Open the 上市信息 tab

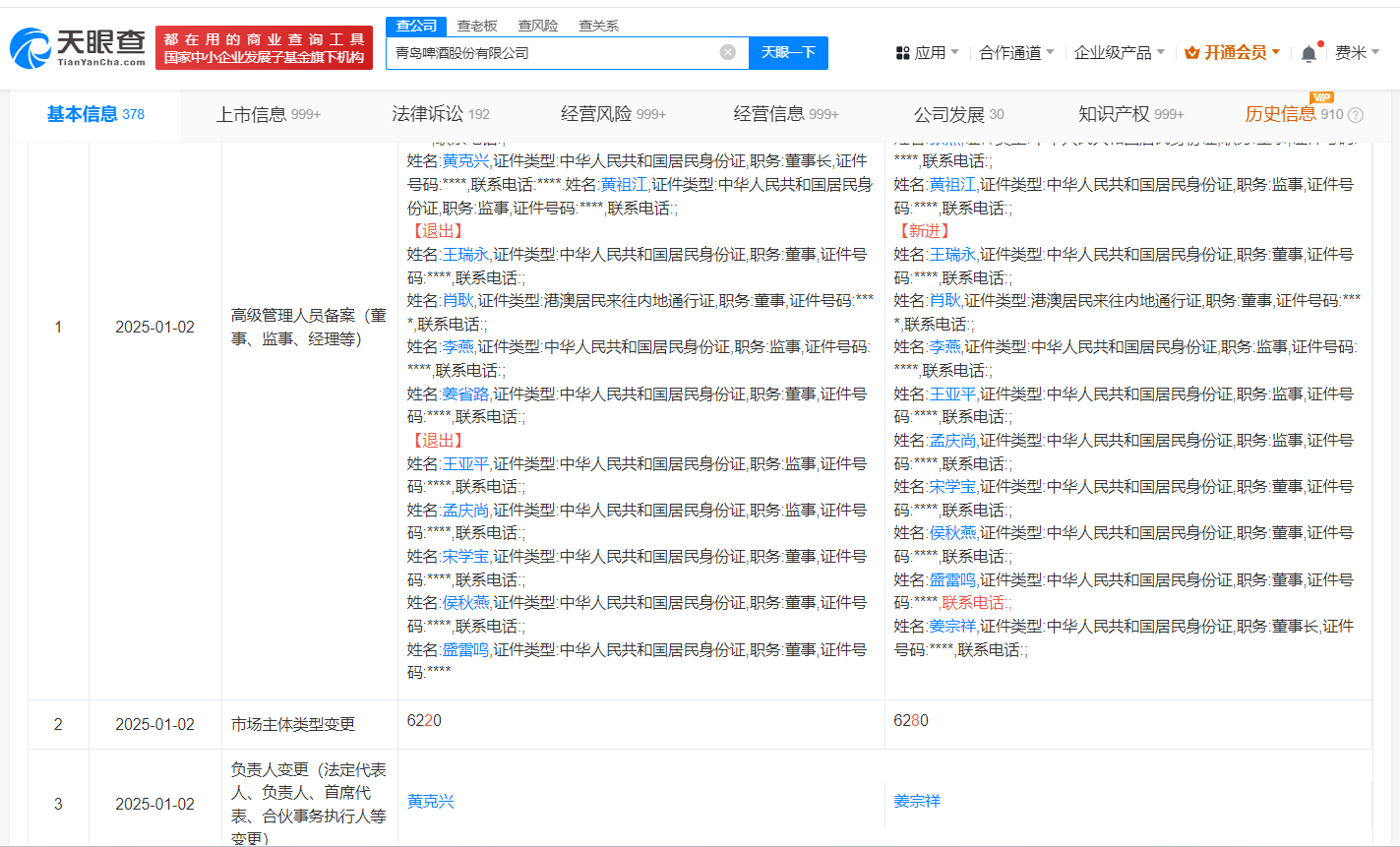[x=268, y=114]
